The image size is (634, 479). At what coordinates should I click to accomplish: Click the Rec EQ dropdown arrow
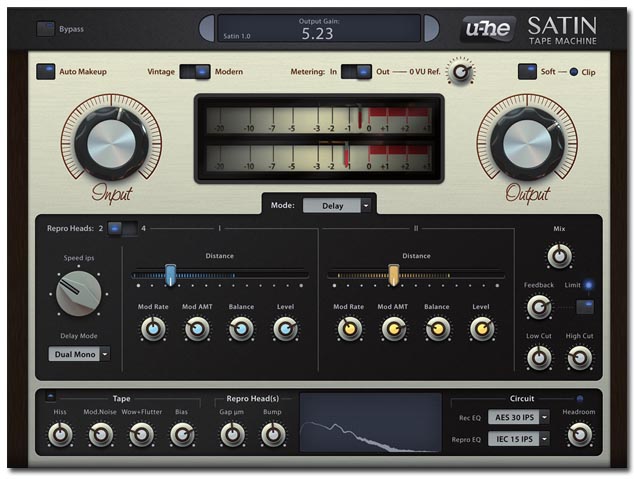pos(545,417)
